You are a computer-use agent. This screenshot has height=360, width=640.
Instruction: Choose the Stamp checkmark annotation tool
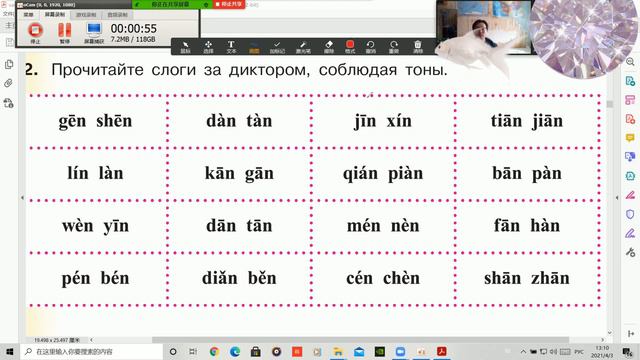tap(277, 47)
